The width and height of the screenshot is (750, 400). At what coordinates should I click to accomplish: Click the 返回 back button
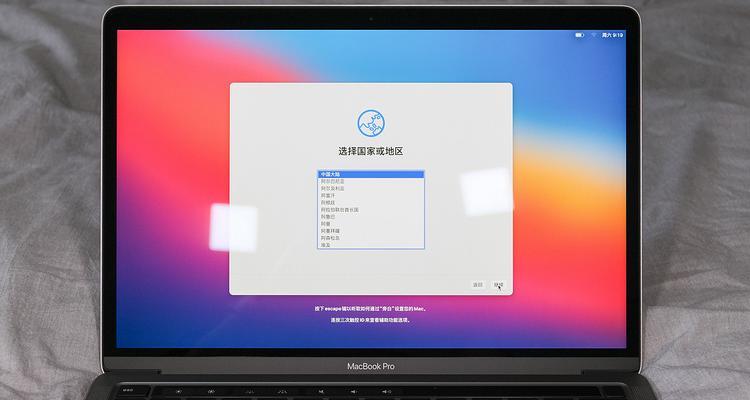coord(478,285)
